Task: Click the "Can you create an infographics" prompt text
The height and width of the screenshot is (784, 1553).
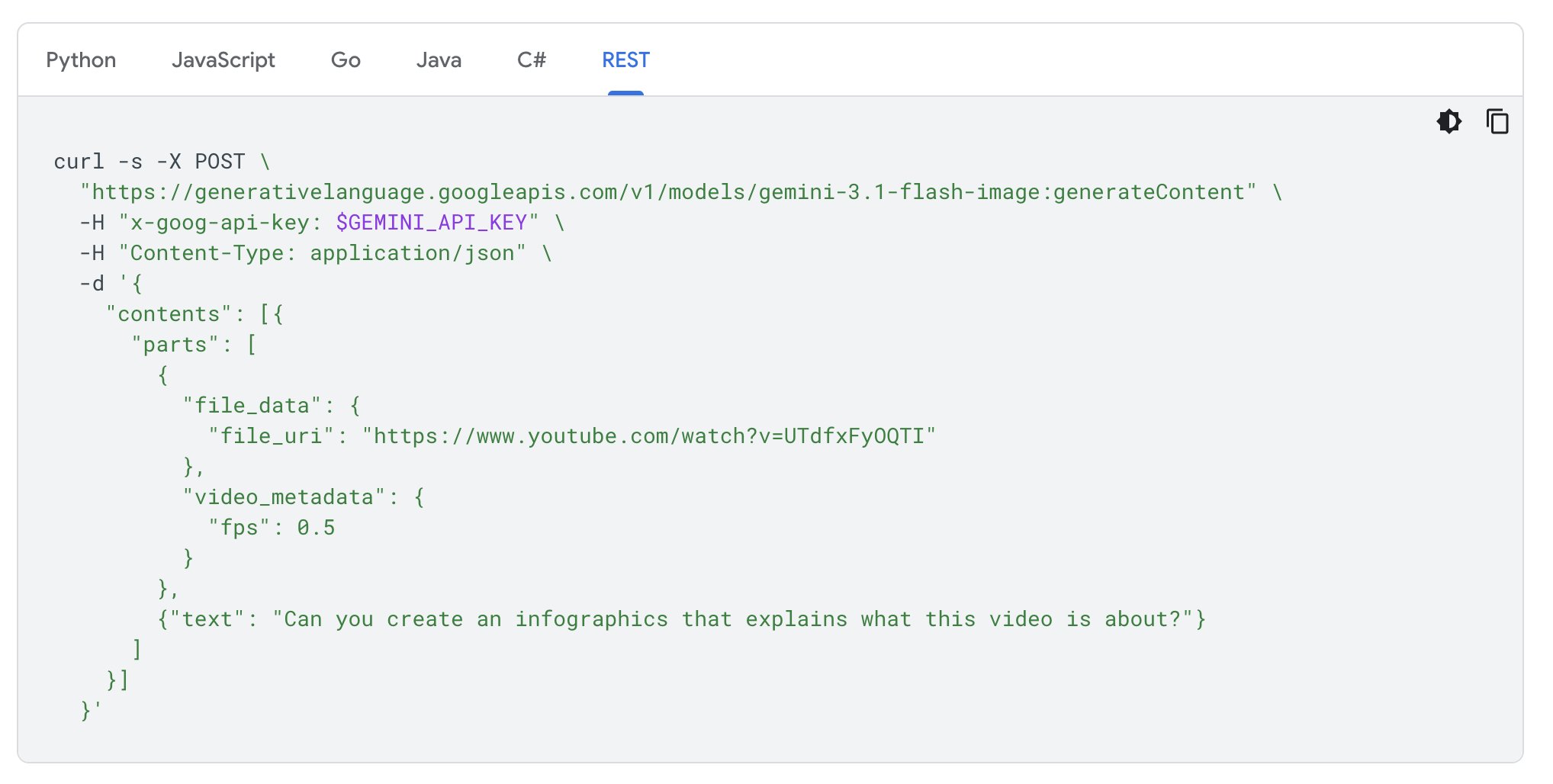Action: point(732,619)
